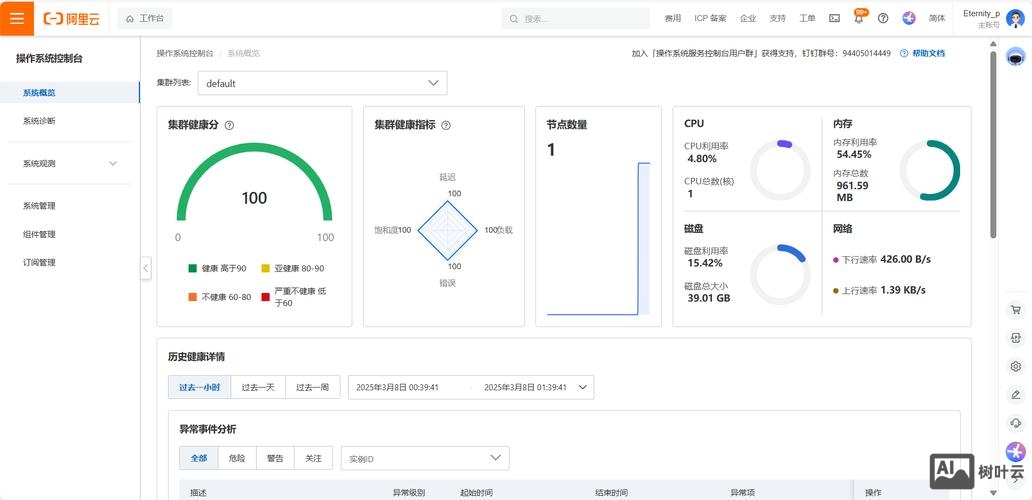This screenshot has width=1032, height=500.
Task: Open the robot assistant avatar in right sidebar
Action: pos(1016,57)
